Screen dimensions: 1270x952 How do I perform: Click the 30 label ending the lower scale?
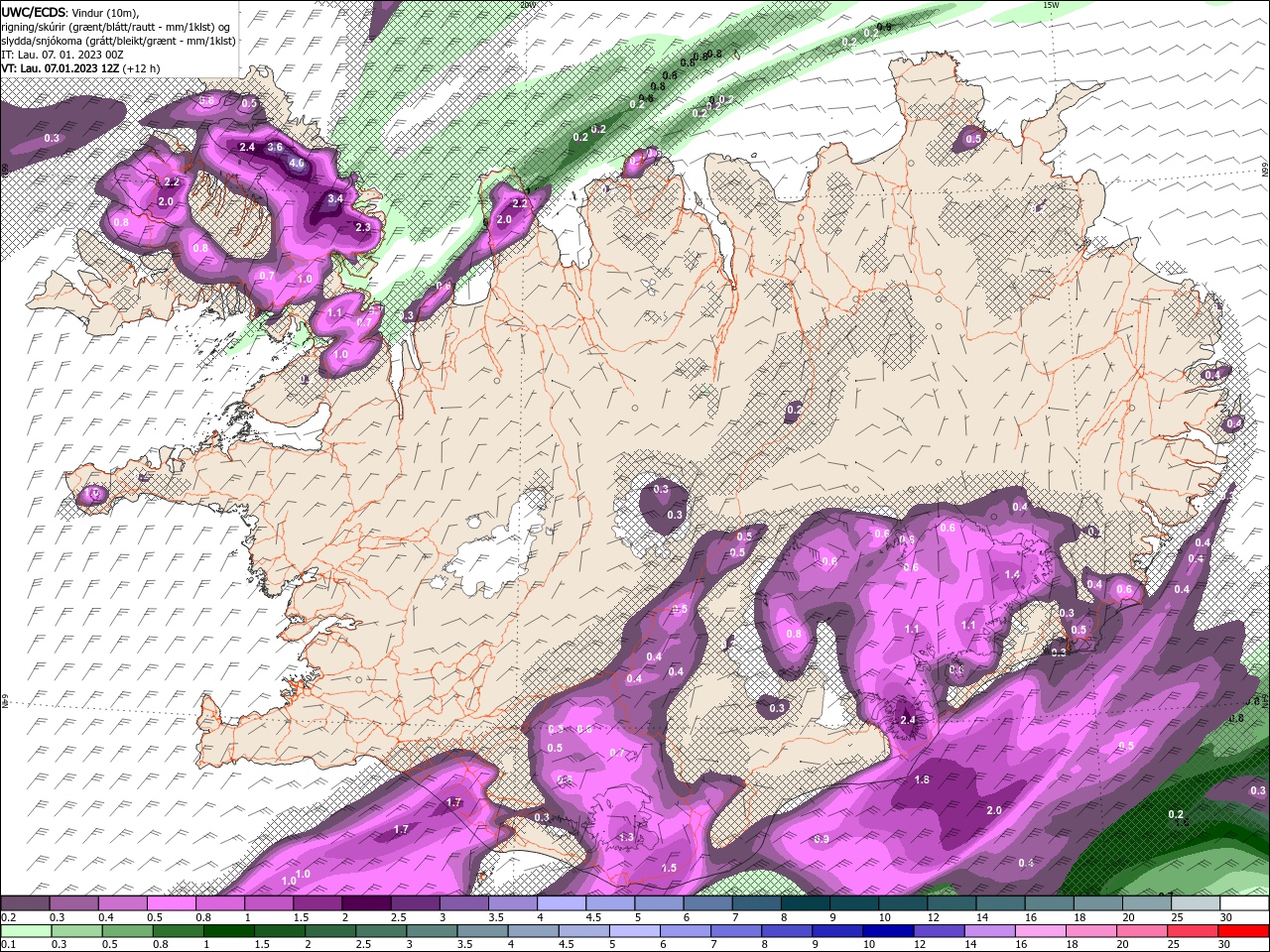click(1226, 945)
